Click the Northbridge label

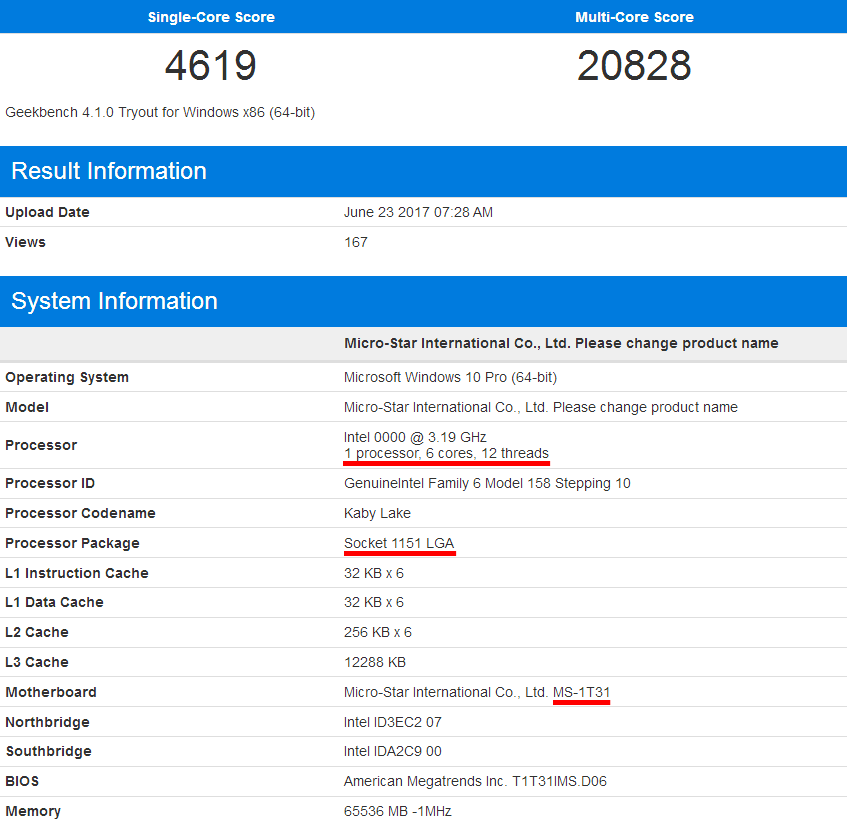pos(48,722)
